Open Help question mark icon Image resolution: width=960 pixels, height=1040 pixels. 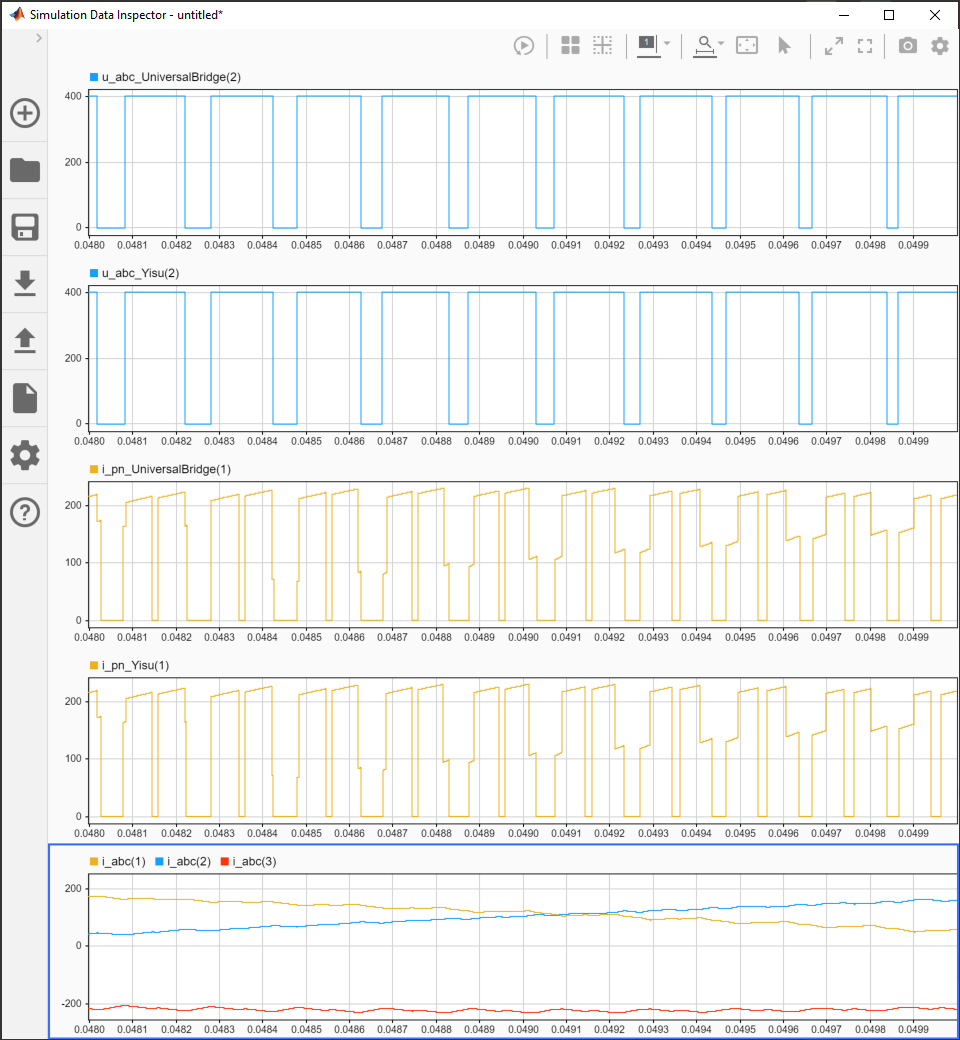pos(25,513)
